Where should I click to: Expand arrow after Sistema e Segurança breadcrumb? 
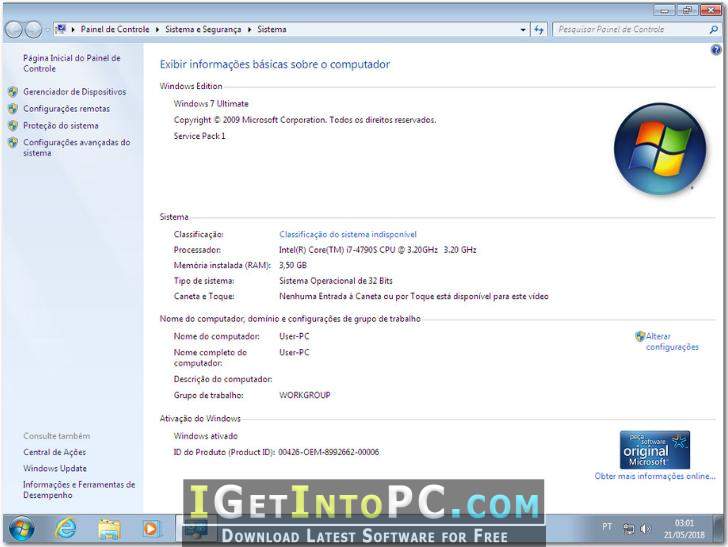pos(249,29)
